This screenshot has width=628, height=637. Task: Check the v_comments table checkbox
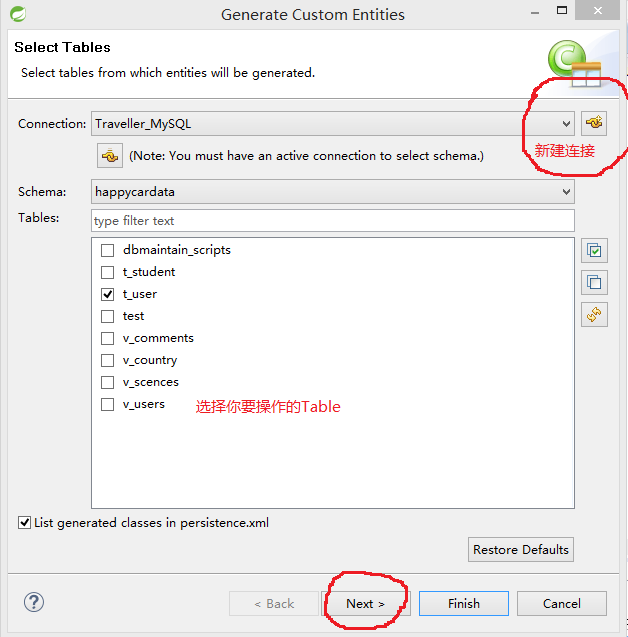click(107, 338)
